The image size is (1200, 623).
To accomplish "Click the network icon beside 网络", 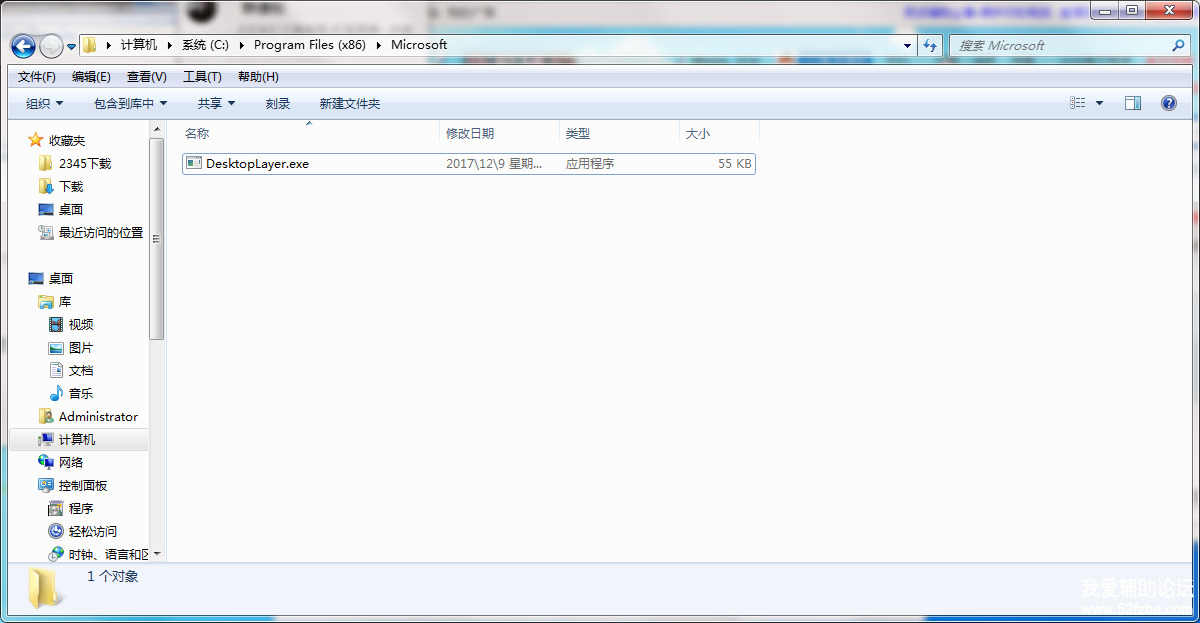I will [46, 462].
